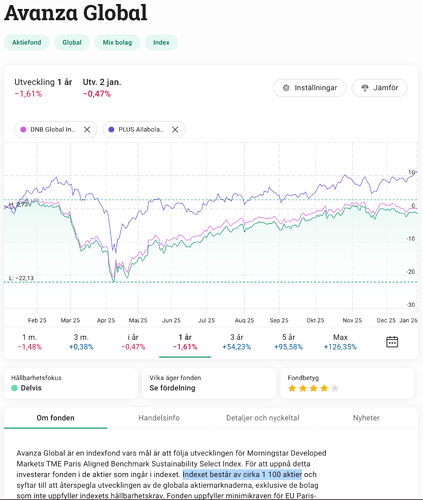The height and width of the screenshot is (500, 423).
Task: Remove DNB Global comparison with X
Action: [87, 130]
